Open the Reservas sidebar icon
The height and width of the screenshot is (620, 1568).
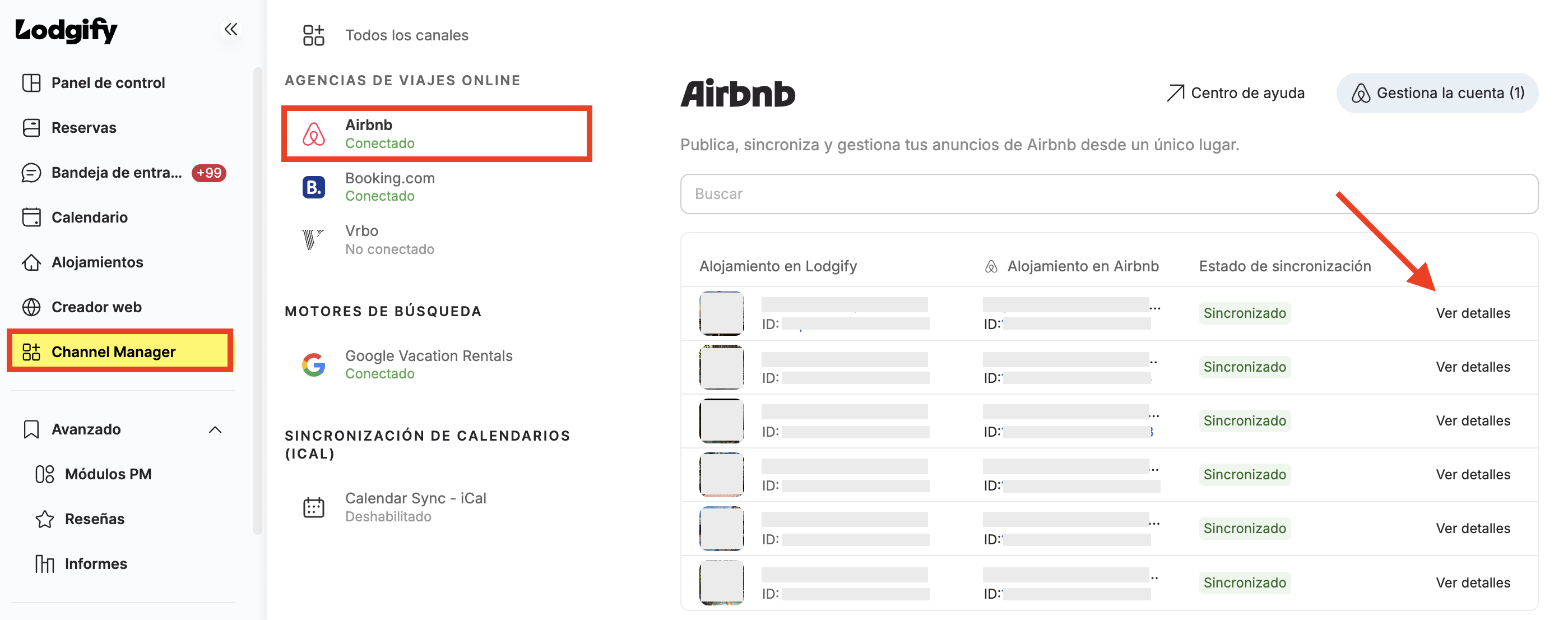point(31,128)
